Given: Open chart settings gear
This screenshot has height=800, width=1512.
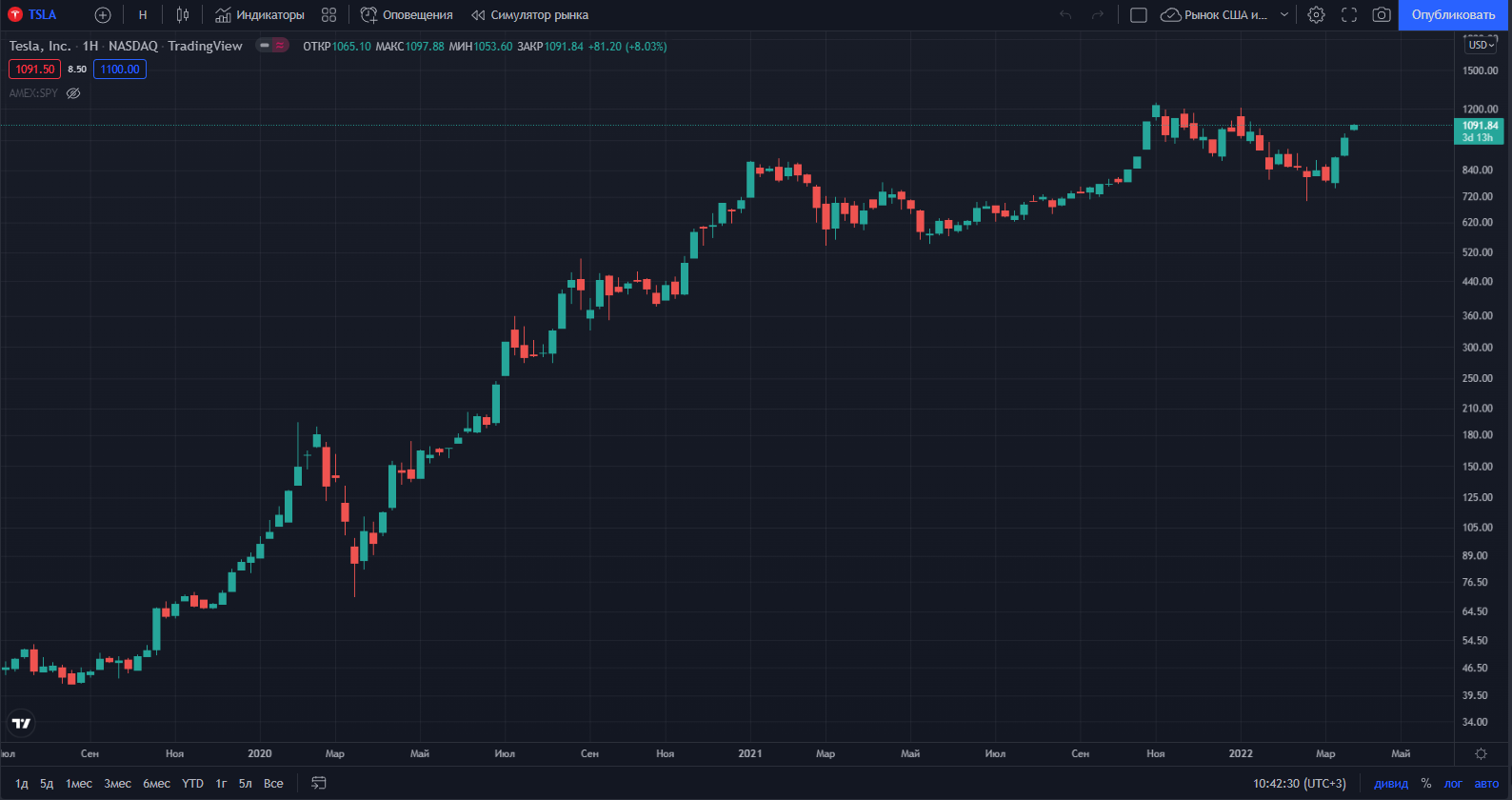Looking at the screenshot, I should point(1317,15).
